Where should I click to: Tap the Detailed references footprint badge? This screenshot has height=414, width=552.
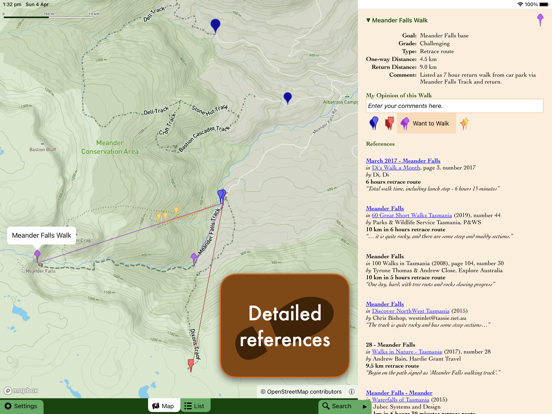(x=285, y=326)
